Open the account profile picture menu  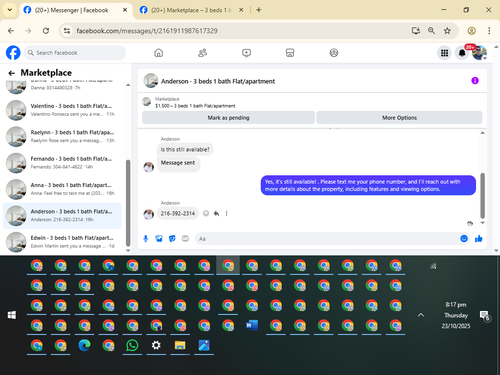(479, 53)
